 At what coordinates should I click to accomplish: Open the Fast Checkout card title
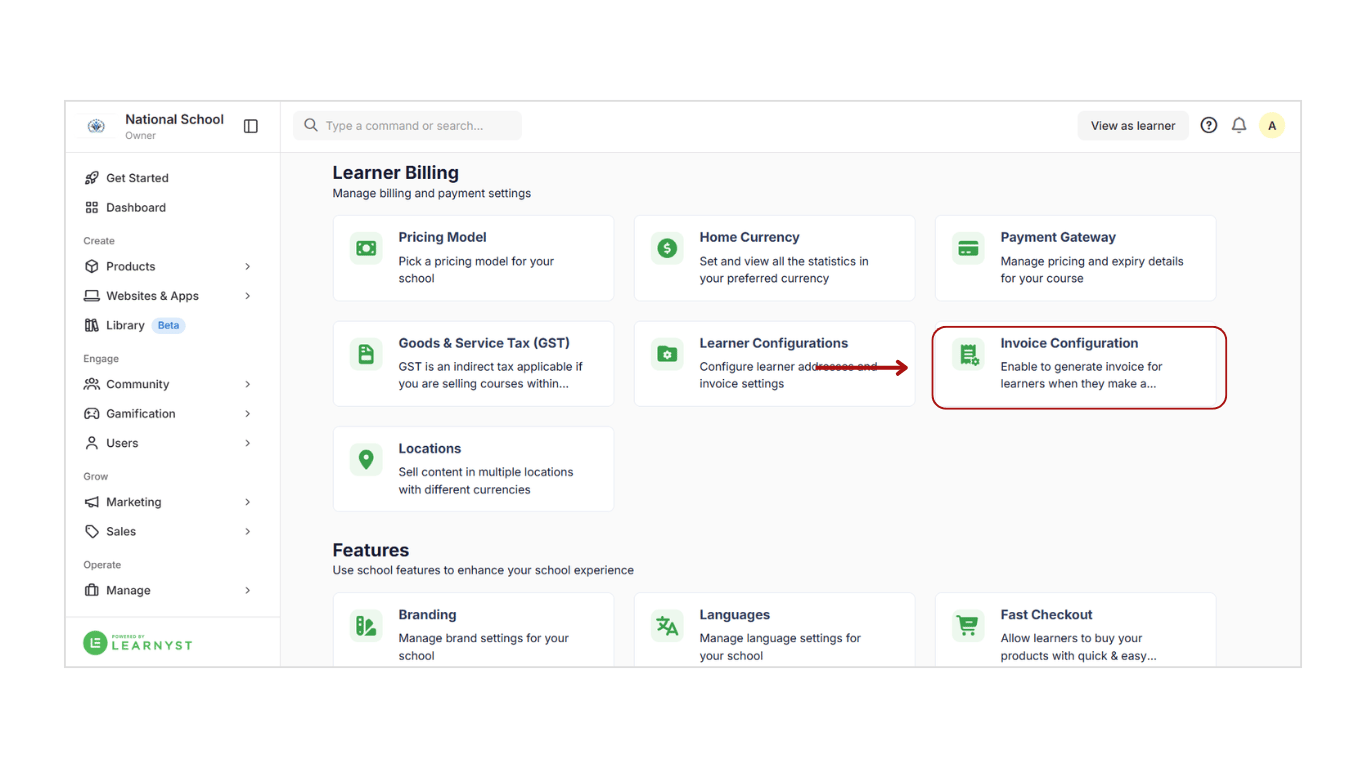point(1046,615)
